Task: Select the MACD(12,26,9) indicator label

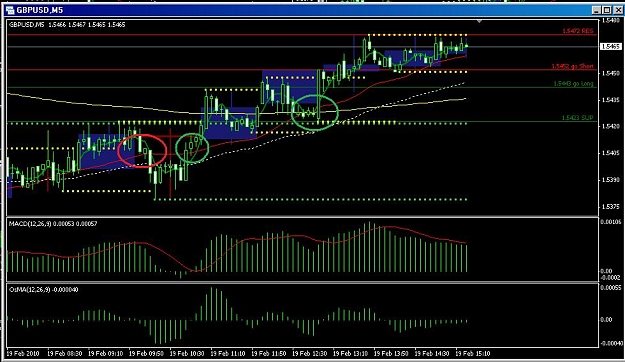Action: [53, 224]
